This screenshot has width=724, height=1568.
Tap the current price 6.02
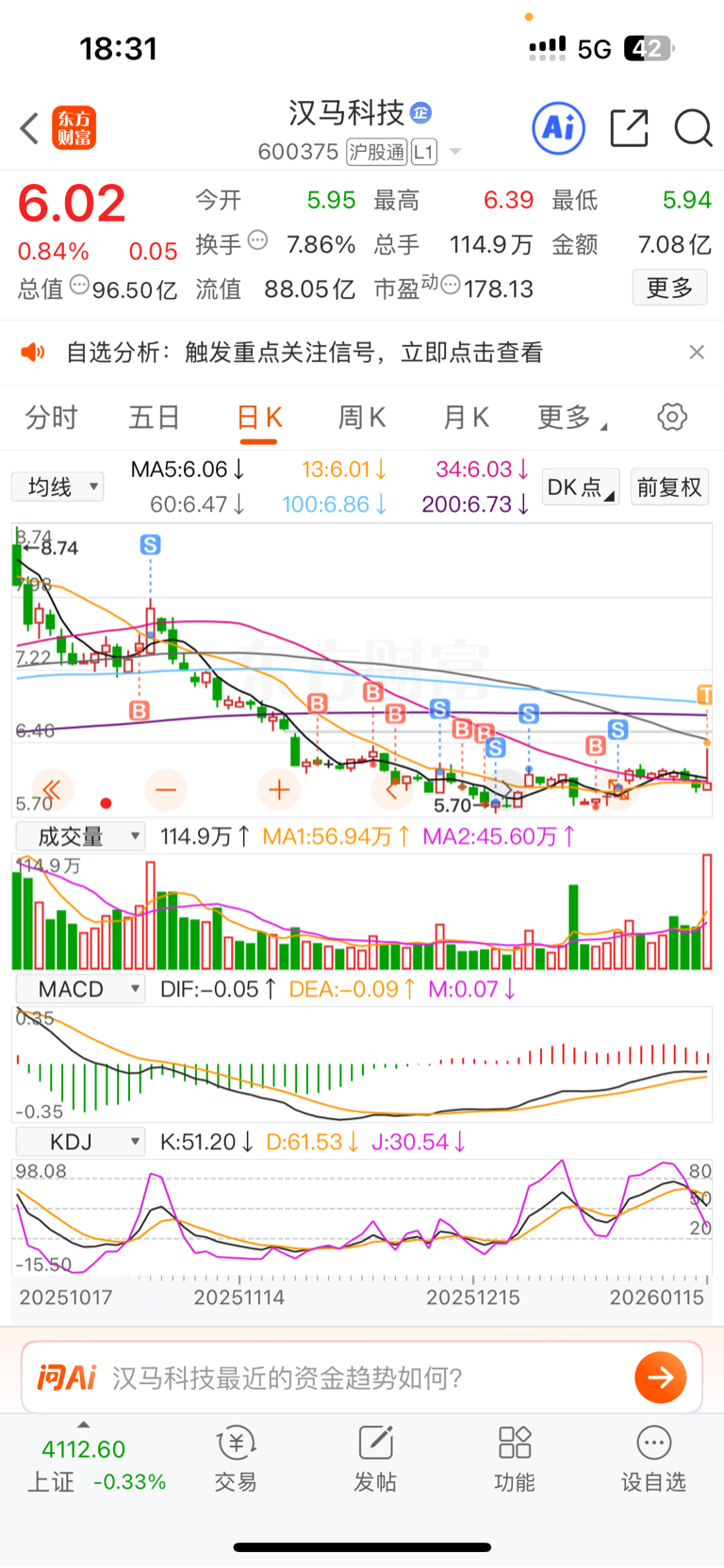pyautogui.click(x=72, y=204)
